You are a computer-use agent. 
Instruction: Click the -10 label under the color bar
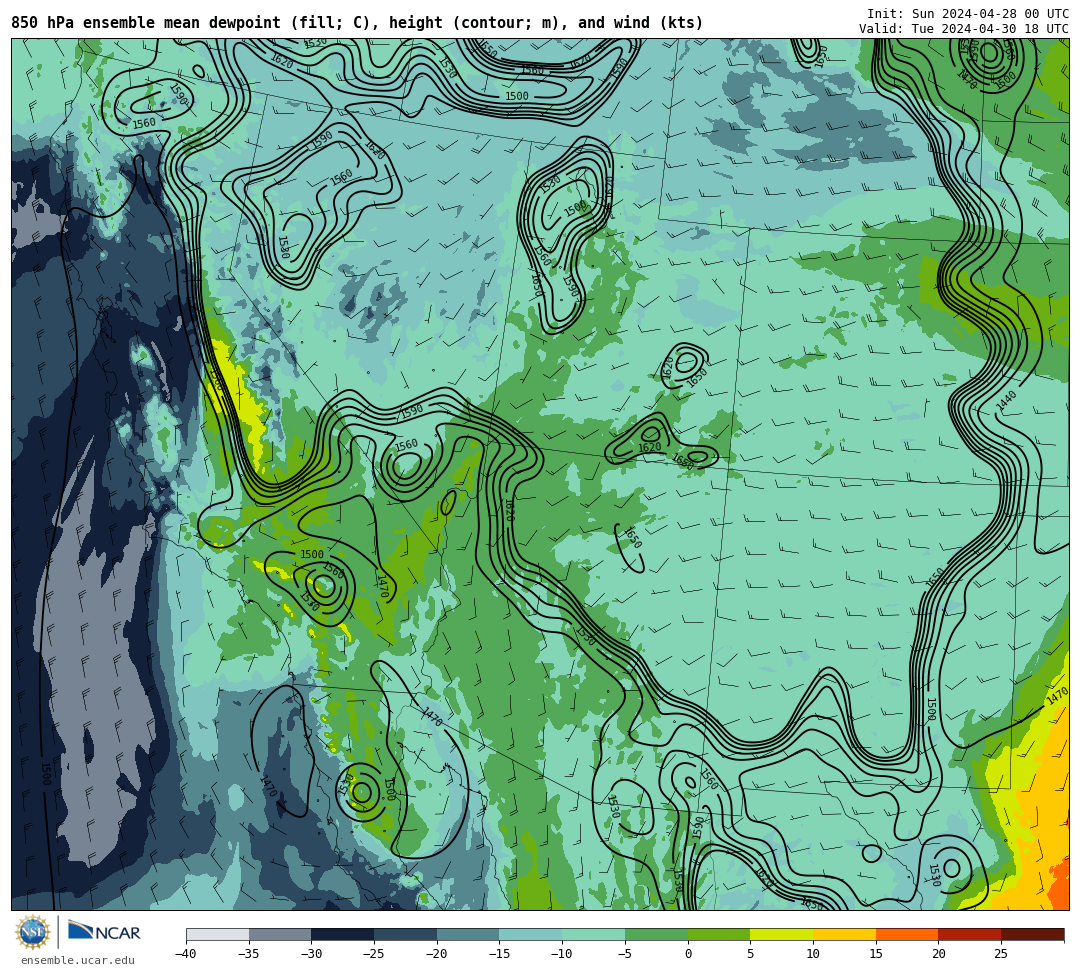[561, 954]
